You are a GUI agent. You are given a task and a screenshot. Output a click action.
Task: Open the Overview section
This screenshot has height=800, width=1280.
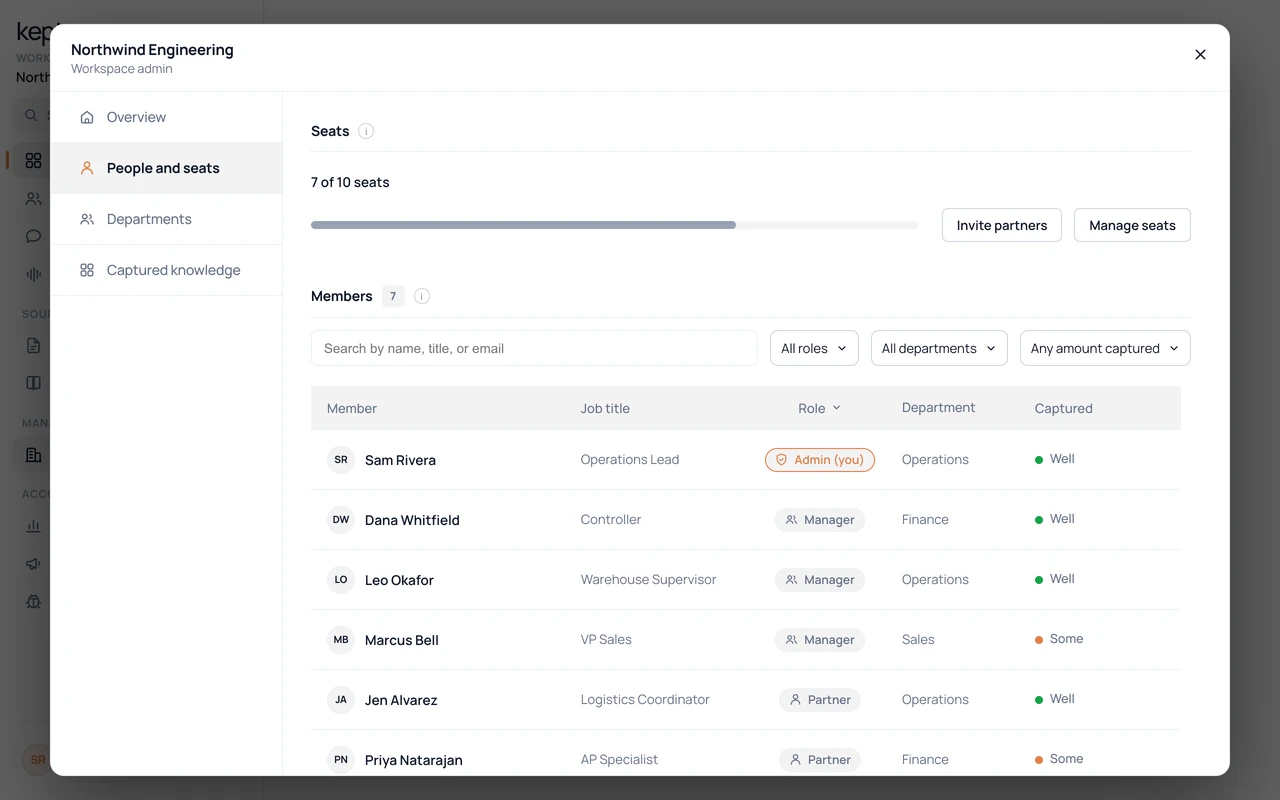(x=166, y=117)
